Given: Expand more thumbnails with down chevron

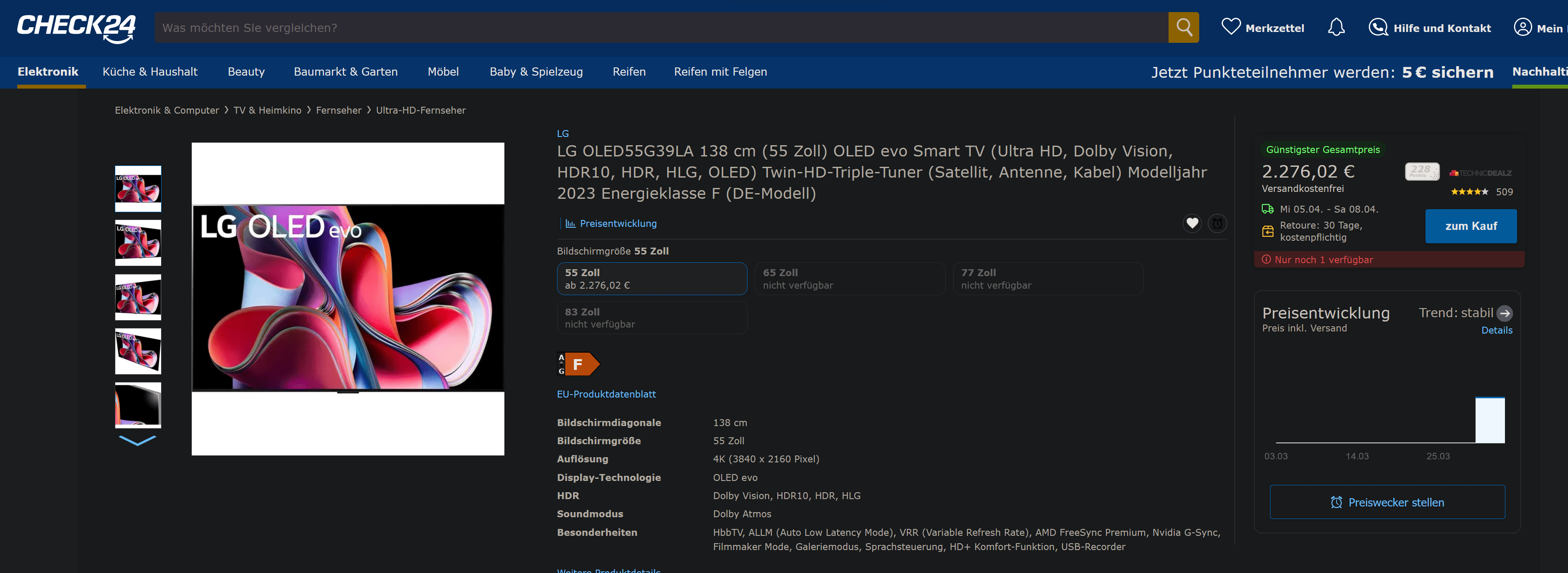Looking at the screenshot, I should pos(138,440).
